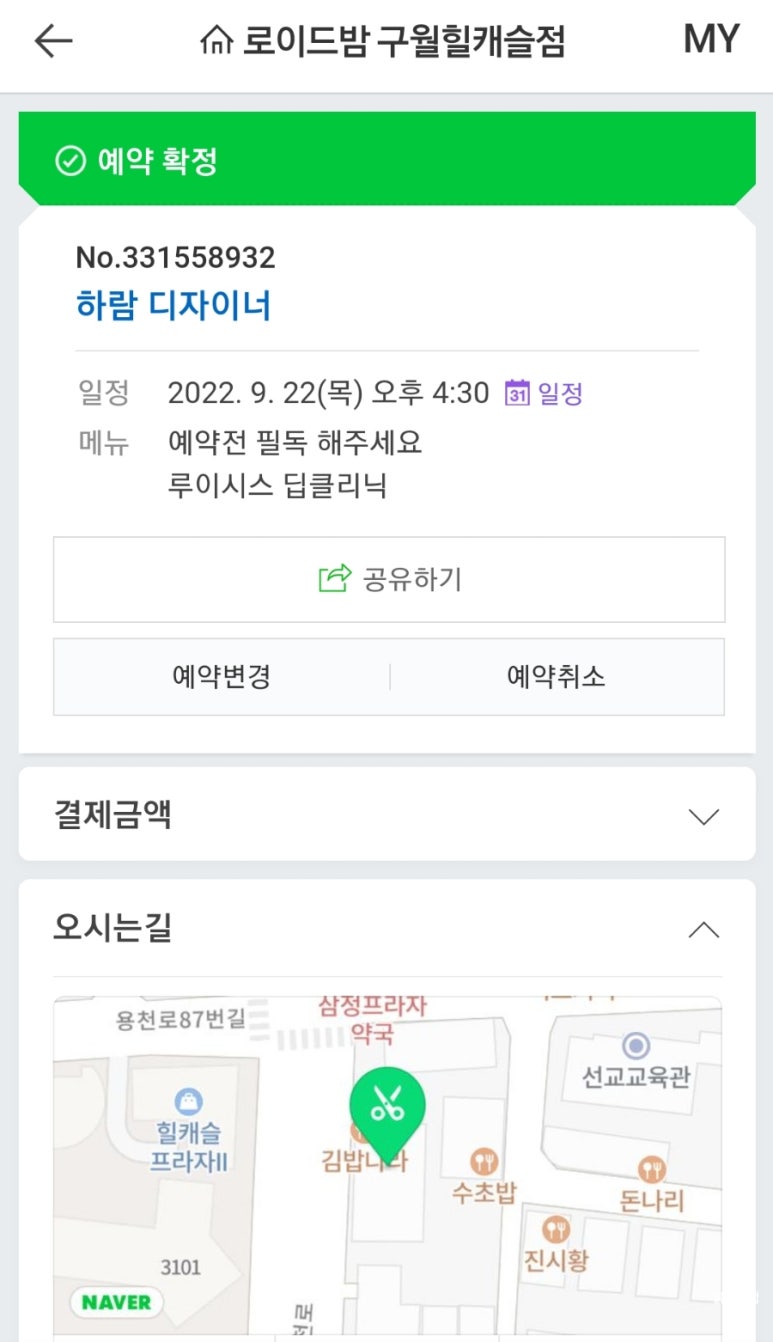Tap the back arrow icon
Screen dimensions: 773x1342
point(53,41)
